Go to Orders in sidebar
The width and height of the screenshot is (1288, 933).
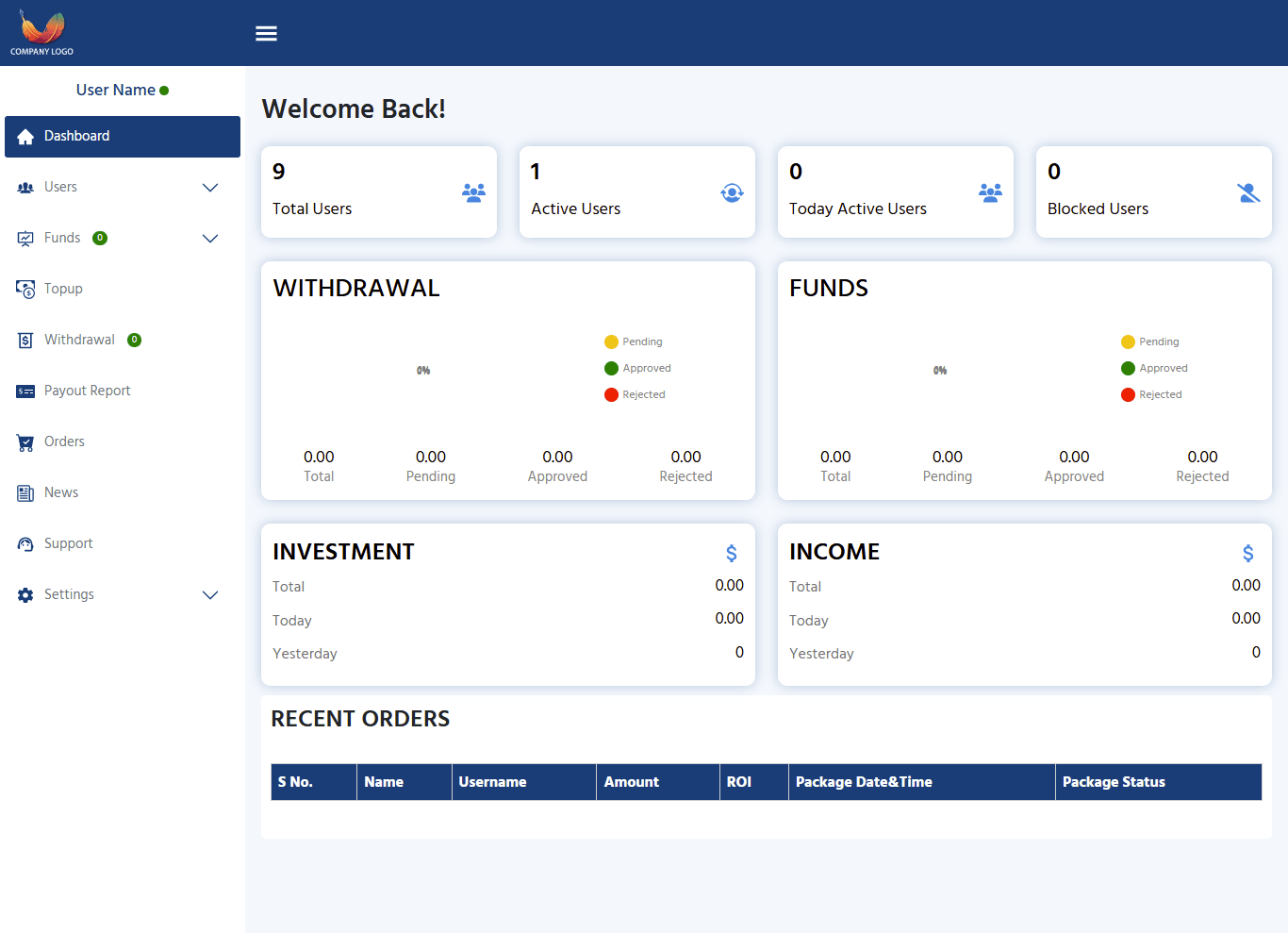pos(64,442)
